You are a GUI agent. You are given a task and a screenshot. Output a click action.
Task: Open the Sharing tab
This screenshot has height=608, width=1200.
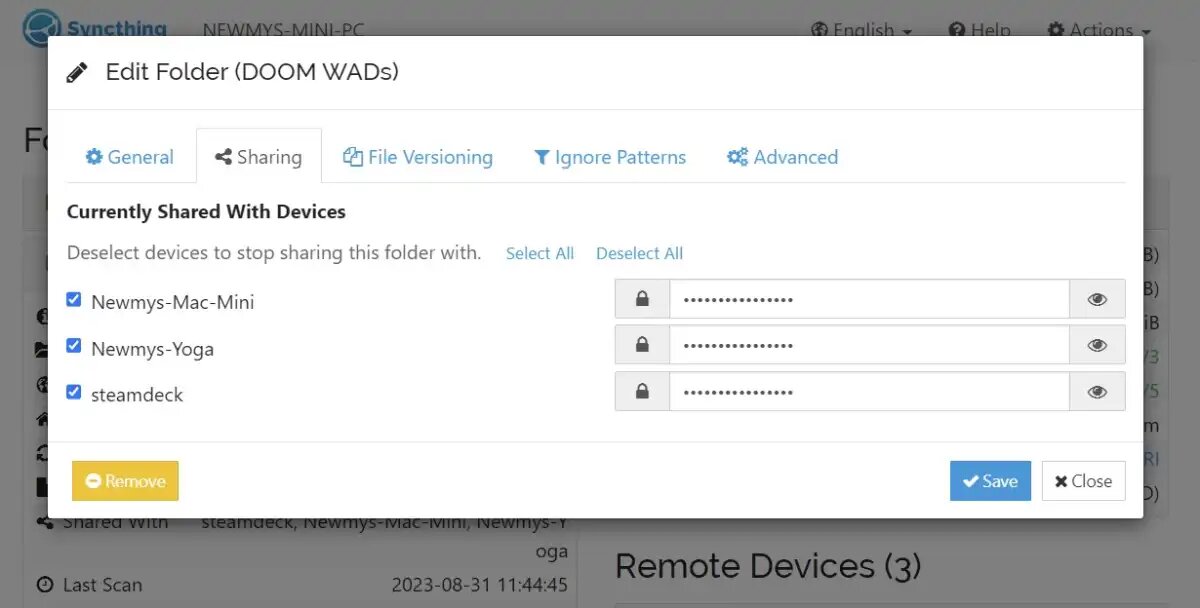click(258, 157)
